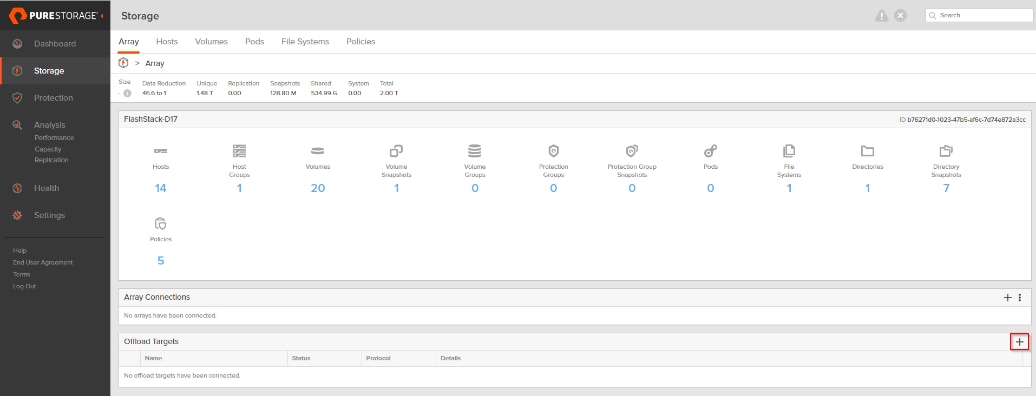Click the Protection Groups icon
This screenshot has height=396, width=1036.
(x=554, y=151)
